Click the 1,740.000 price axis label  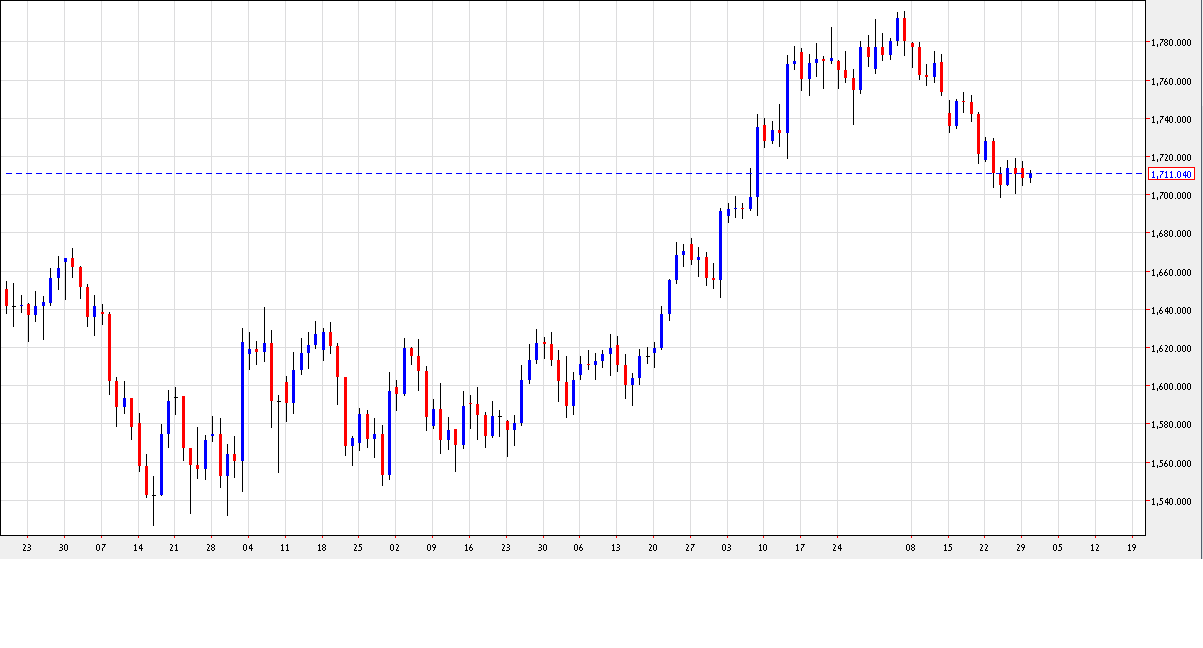1171,119
